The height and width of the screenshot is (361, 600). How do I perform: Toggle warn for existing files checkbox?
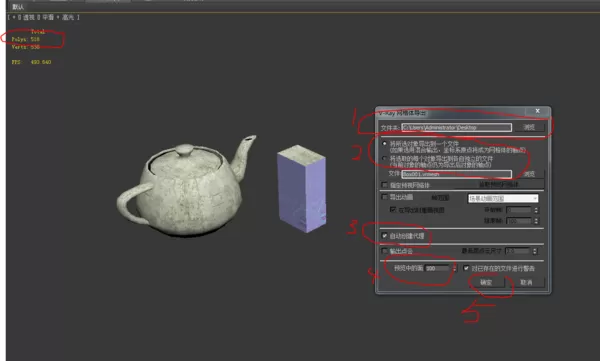pos(466,268)
